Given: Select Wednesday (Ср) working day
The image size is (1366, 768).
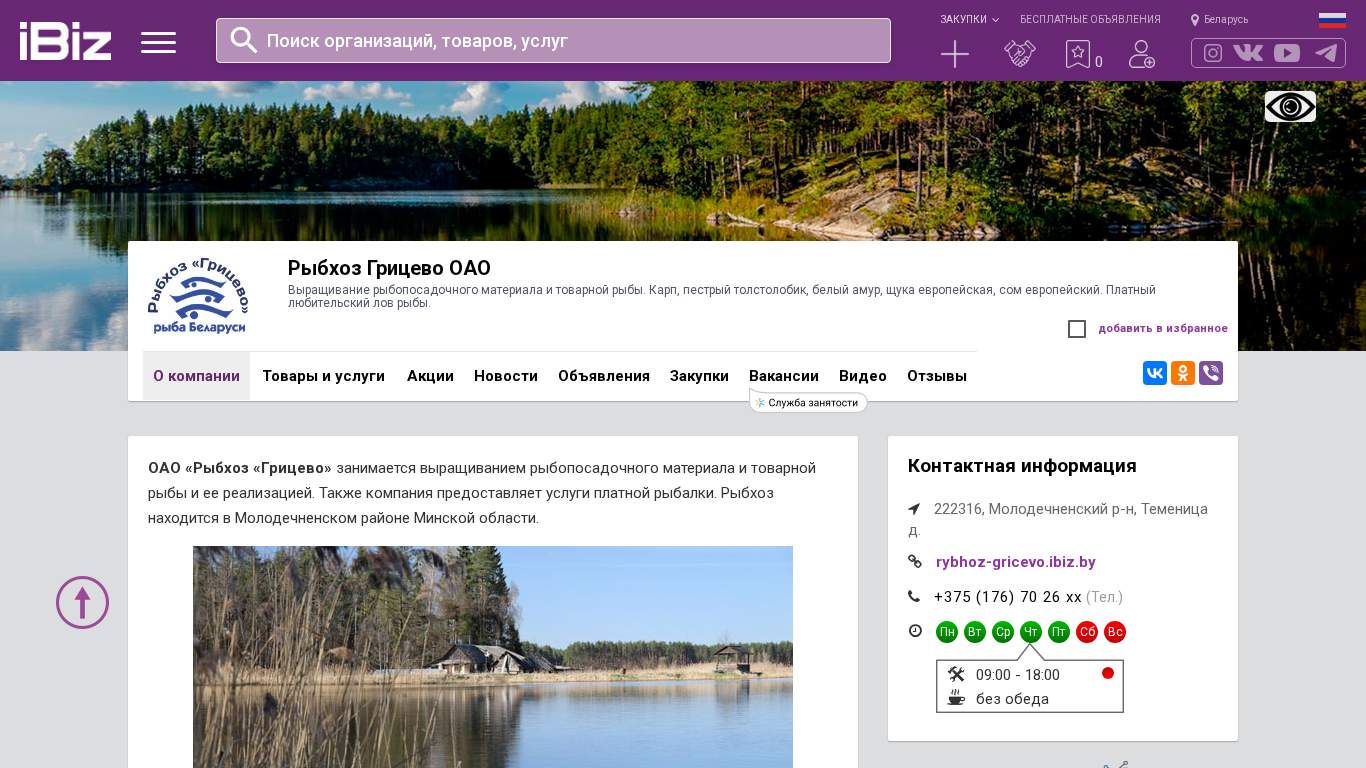Looking at the screenshot, I should (x=1003, y=632).
